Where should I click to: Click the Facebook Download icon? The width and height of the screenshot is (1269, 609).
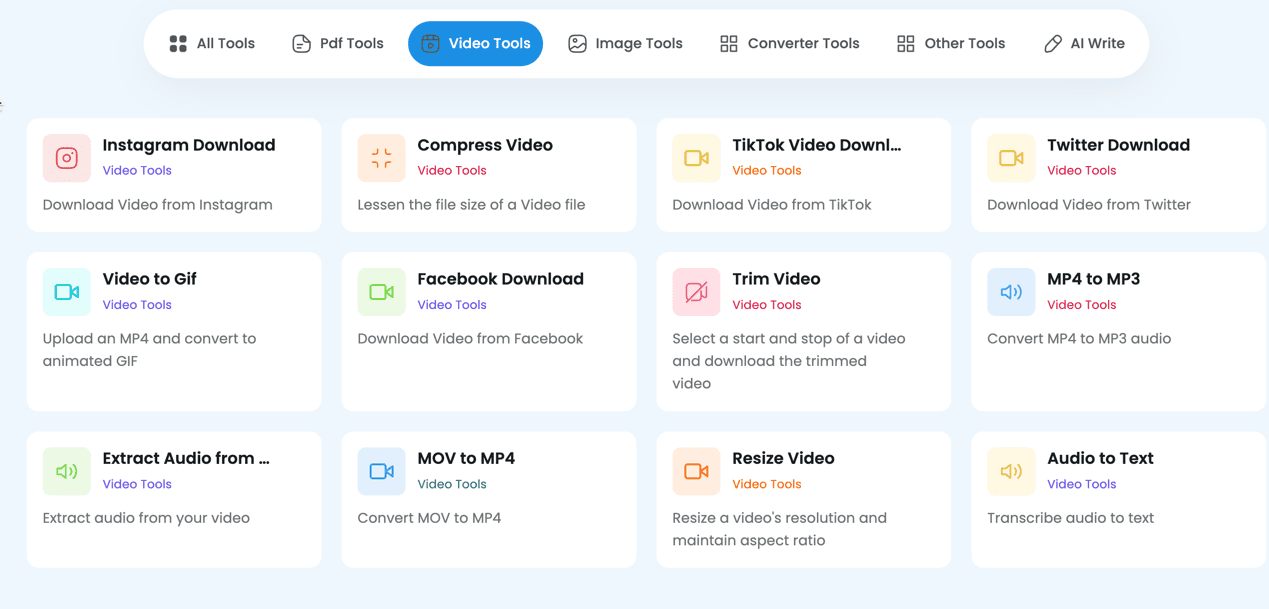[381, 291]
